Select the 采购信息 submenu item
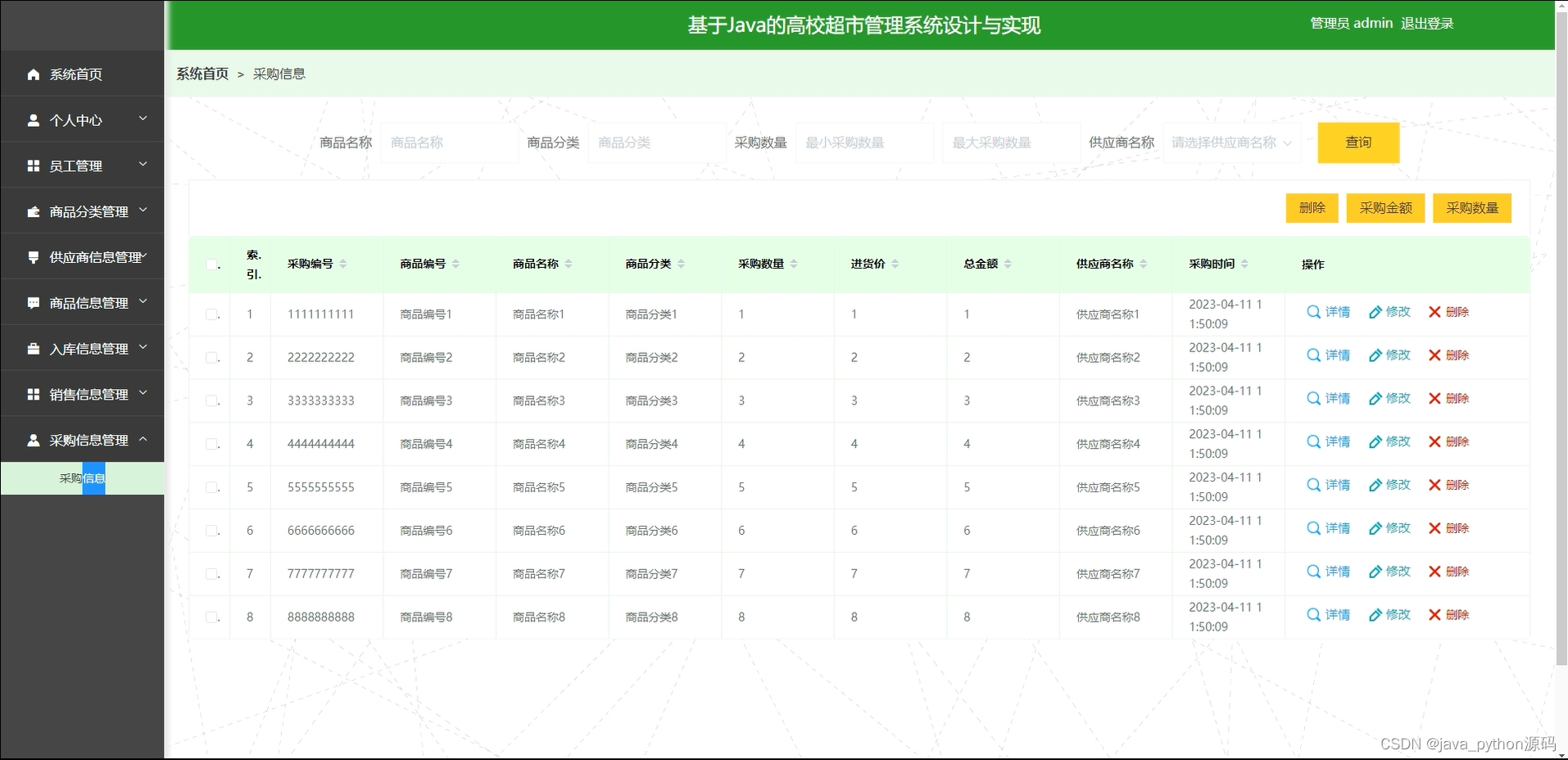 (x=82, y=478)
